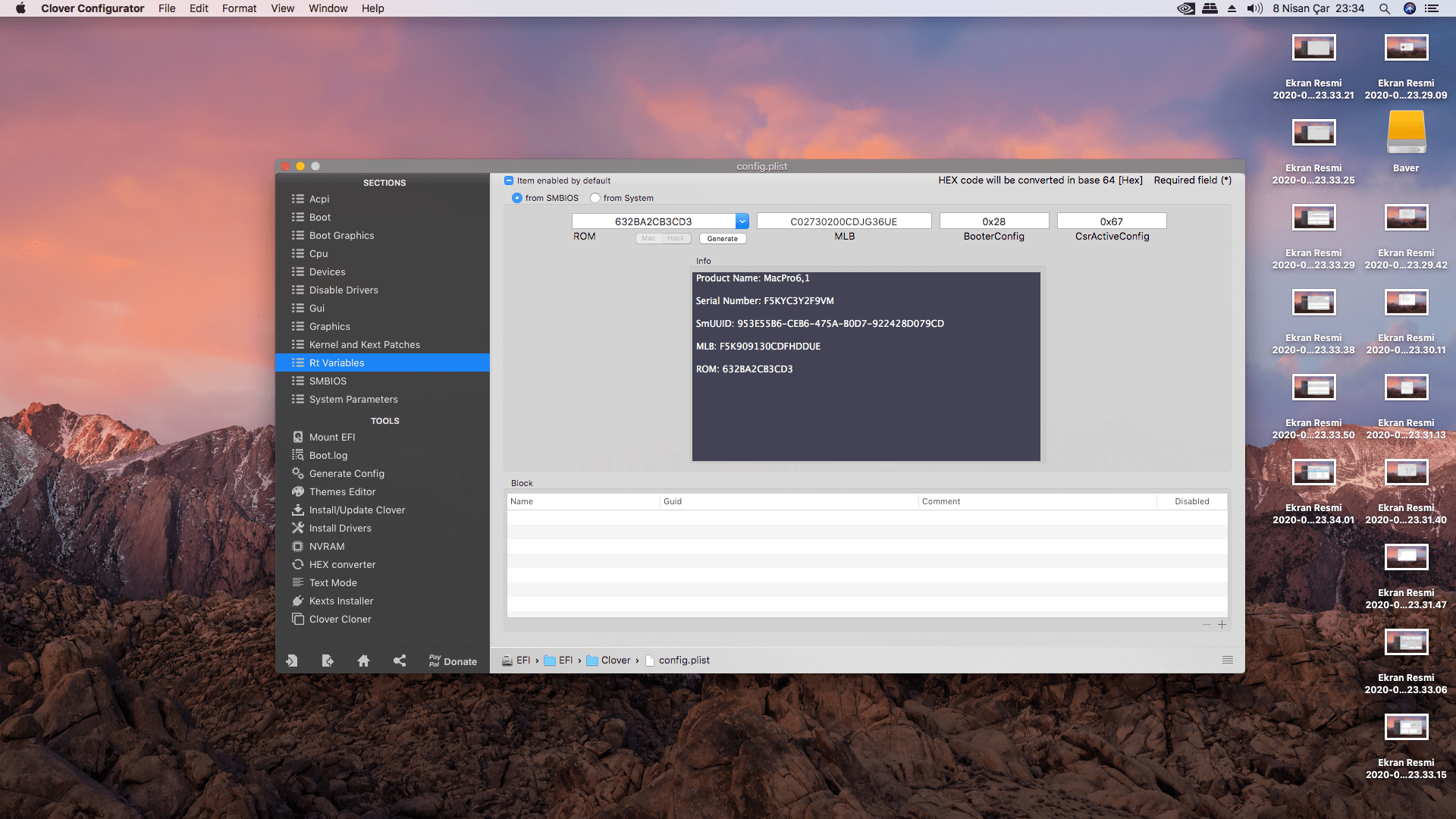Open the HEX converter tool
Image resolution: width=1456 pixels, height=819 pixels.
pos(342,564)
